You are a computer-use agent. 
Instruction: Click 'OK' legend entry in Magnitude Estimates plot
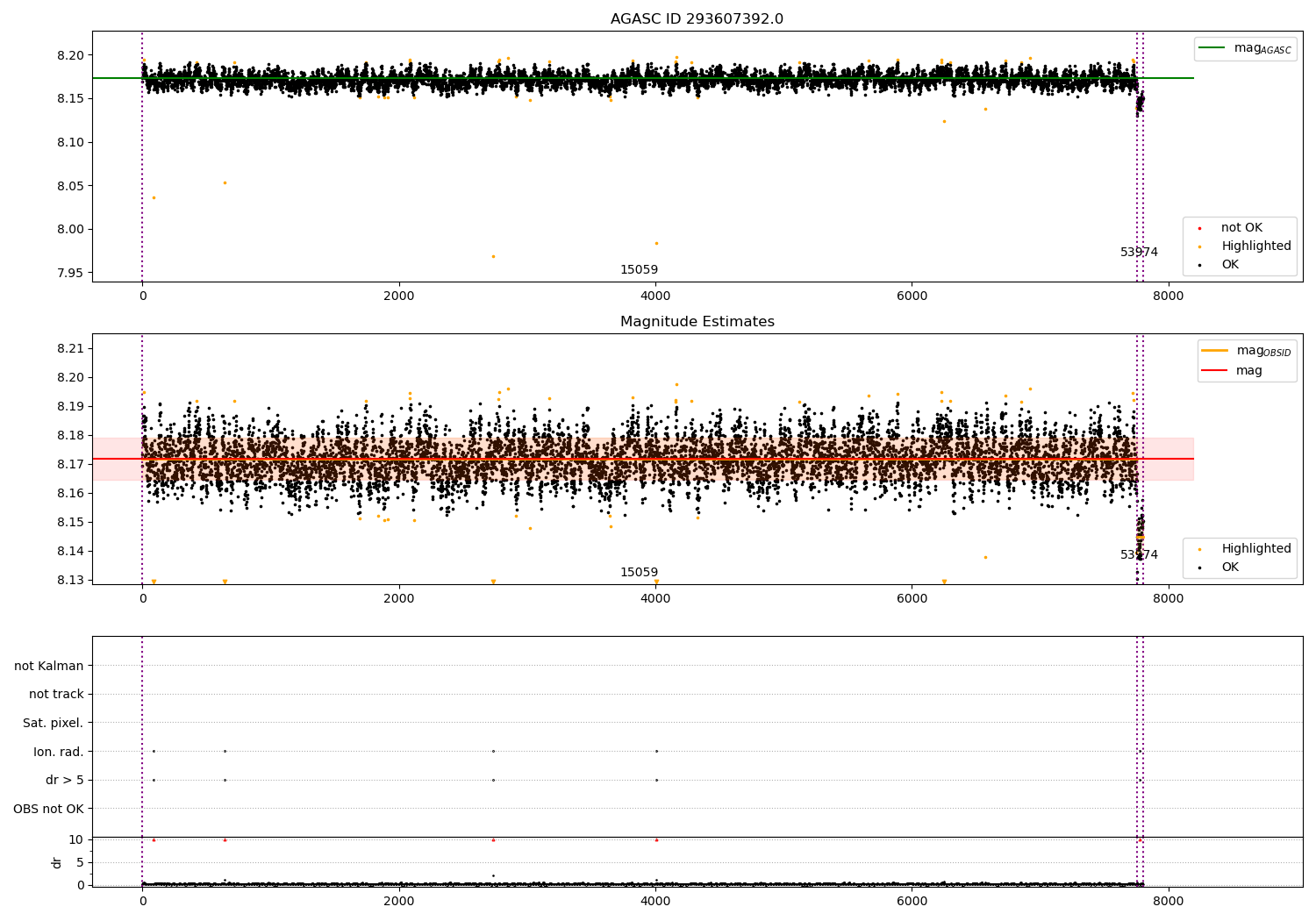tap(1230, 568)
